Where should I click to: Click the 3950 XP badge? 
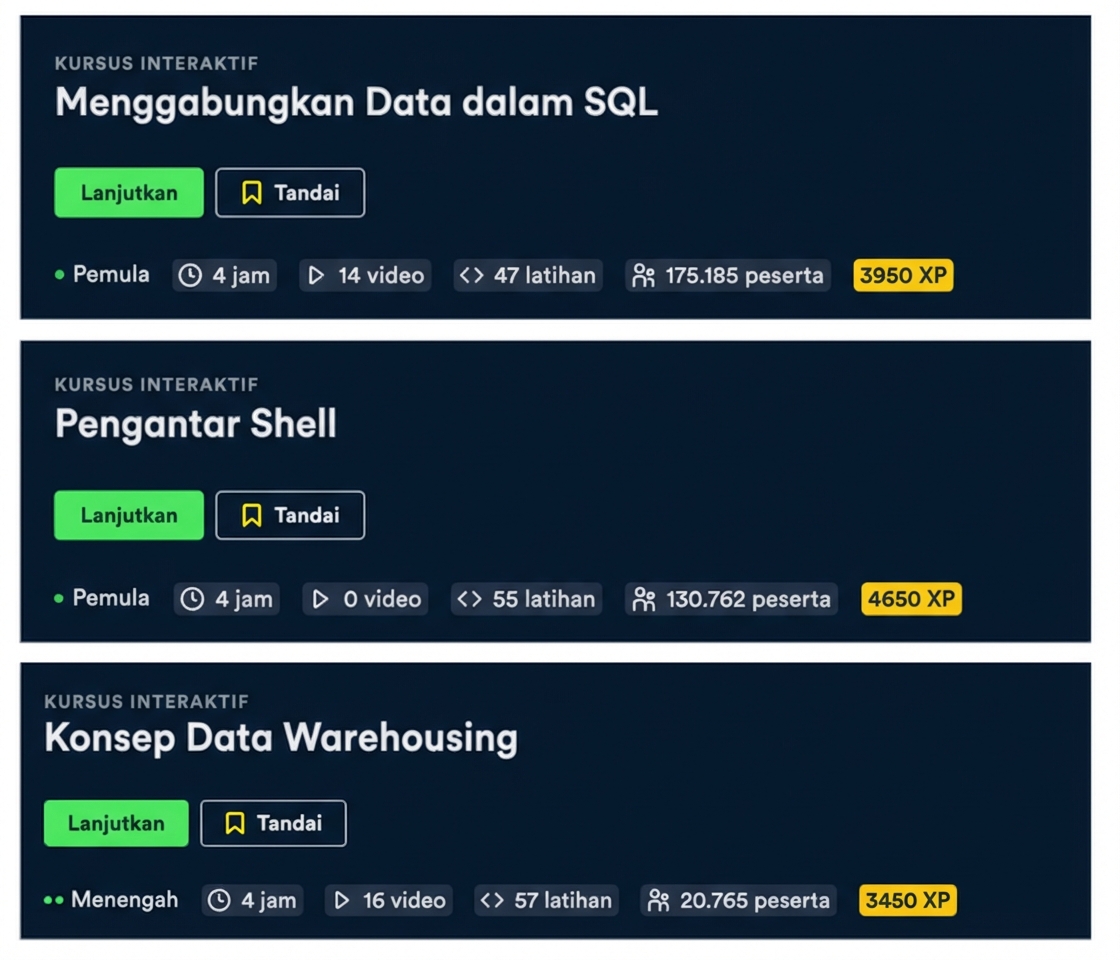point(902,275)
